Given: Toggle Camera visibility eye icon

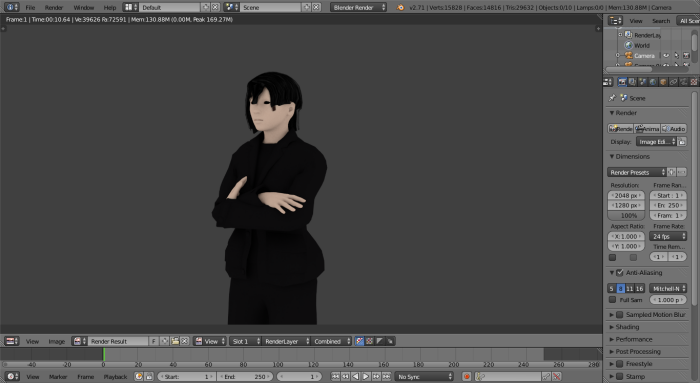Looking at the screenshot, I should [x=666, y=55].
